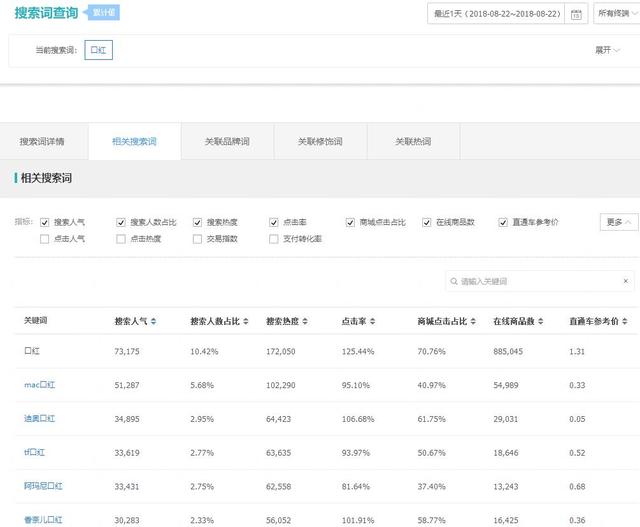Viewport: 640px width, 527px height.
Task: Clear the keyword search box with X
Action: 625,281
